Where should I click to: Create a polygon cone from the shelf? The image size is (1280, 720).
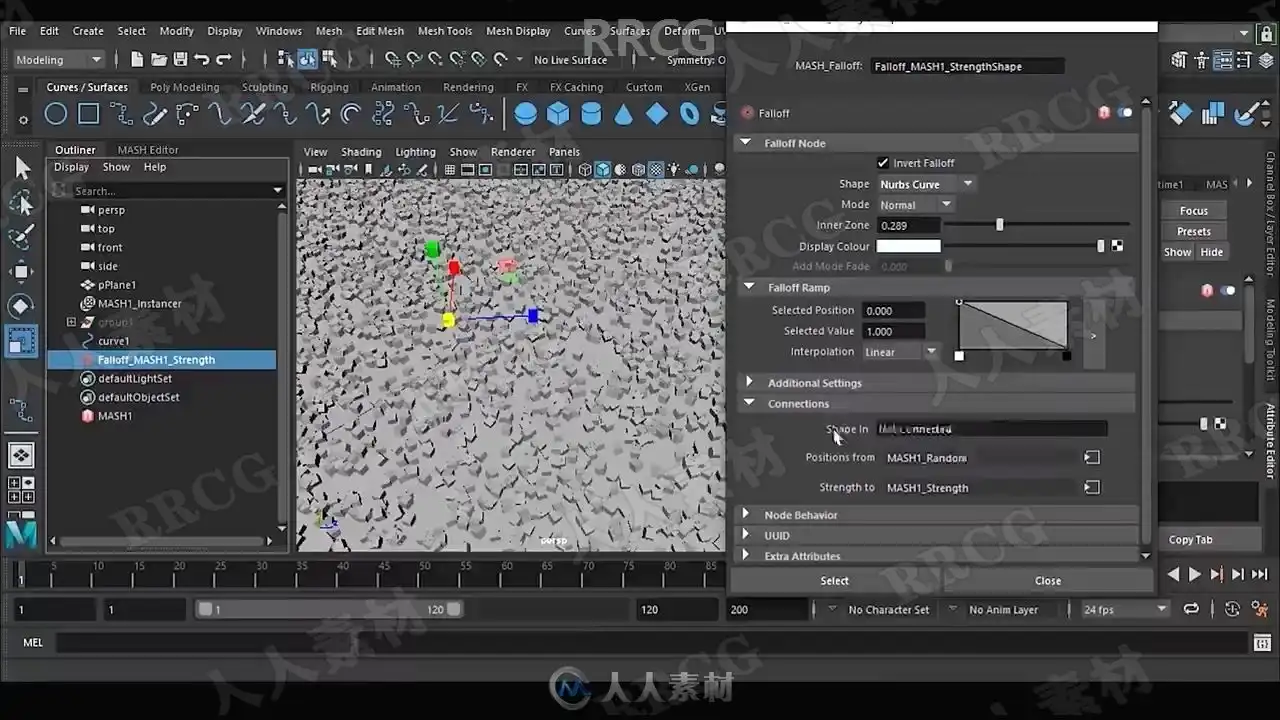pyautogui.click(x=624, y=114)
